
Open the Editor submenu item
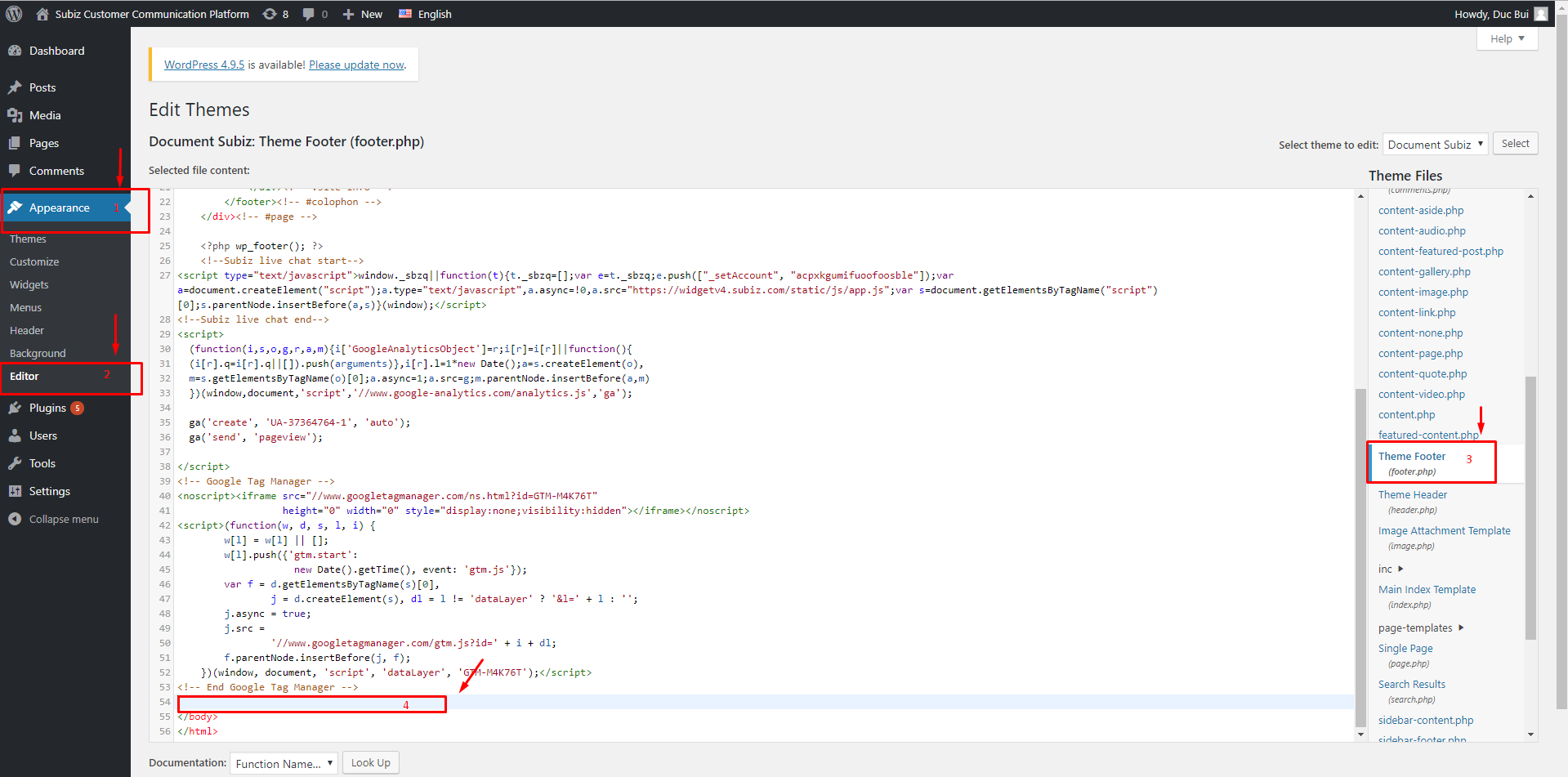[25, 376]
